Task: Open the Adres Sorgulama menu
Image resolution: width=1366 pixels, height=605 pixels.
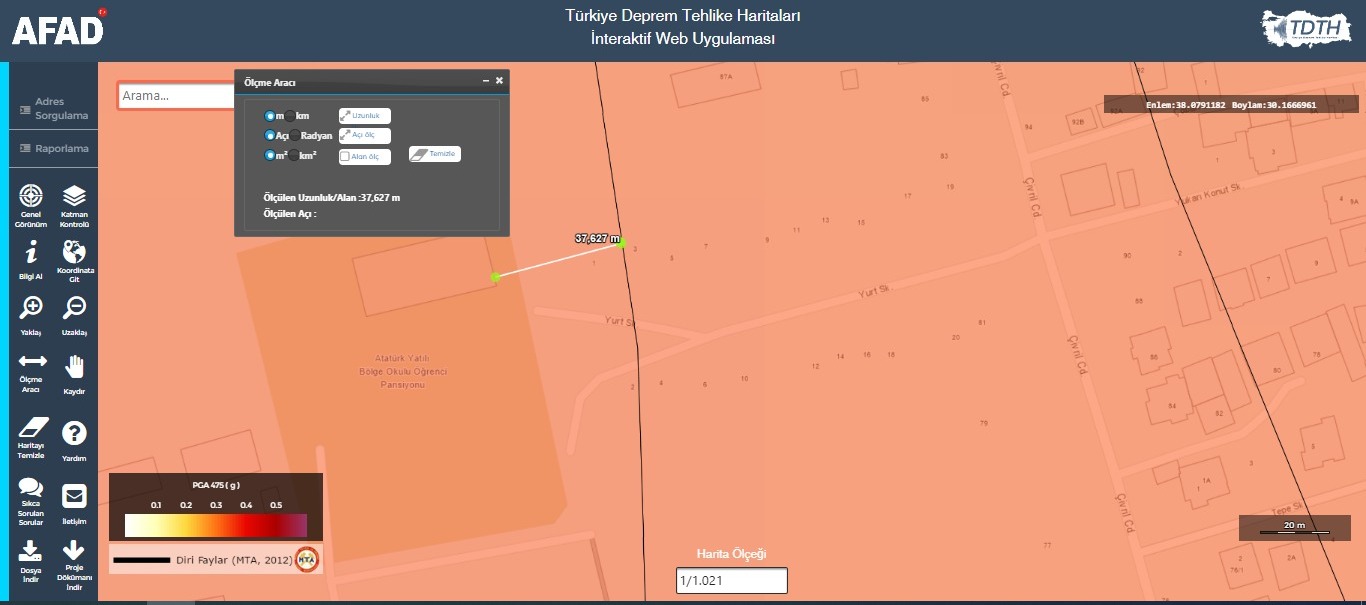Action: (54, 109)
